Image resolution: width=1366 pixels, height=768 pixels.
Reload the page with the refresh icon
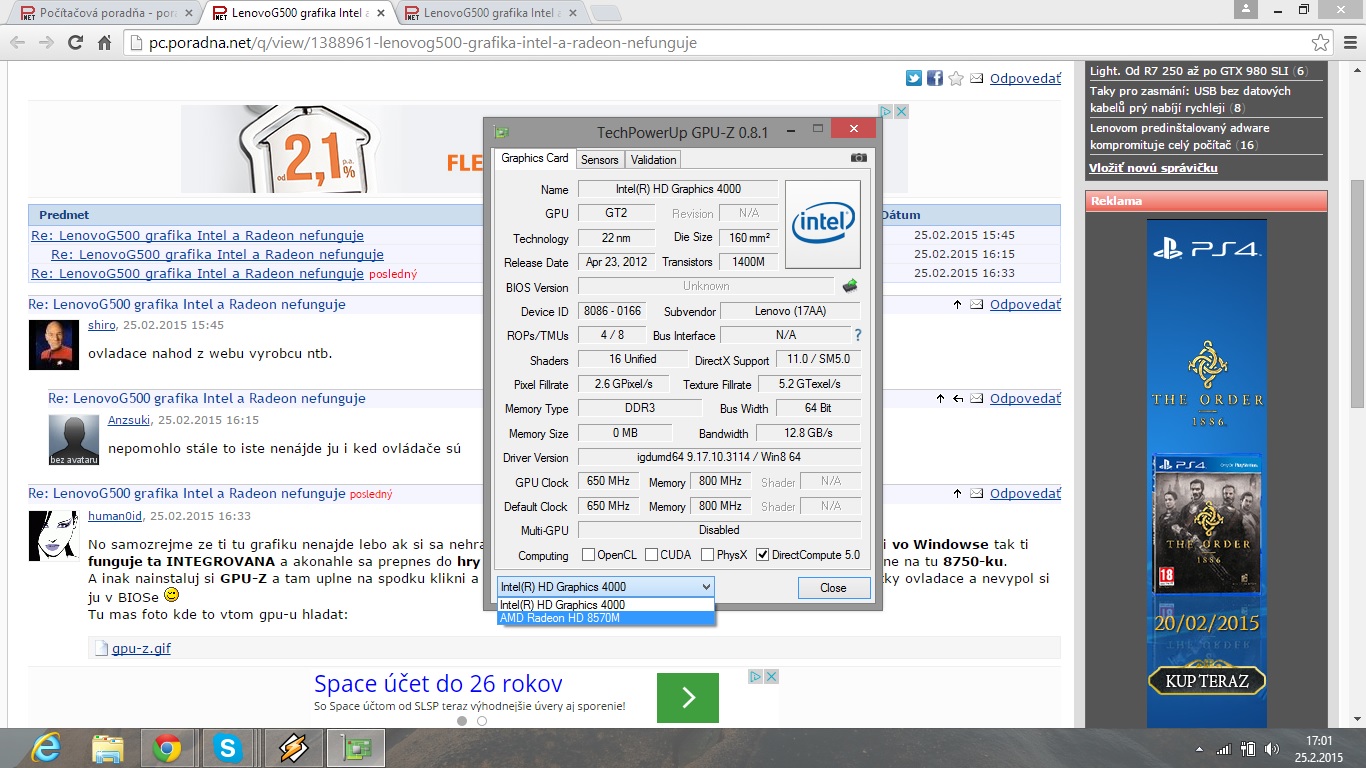pos(75,43)
